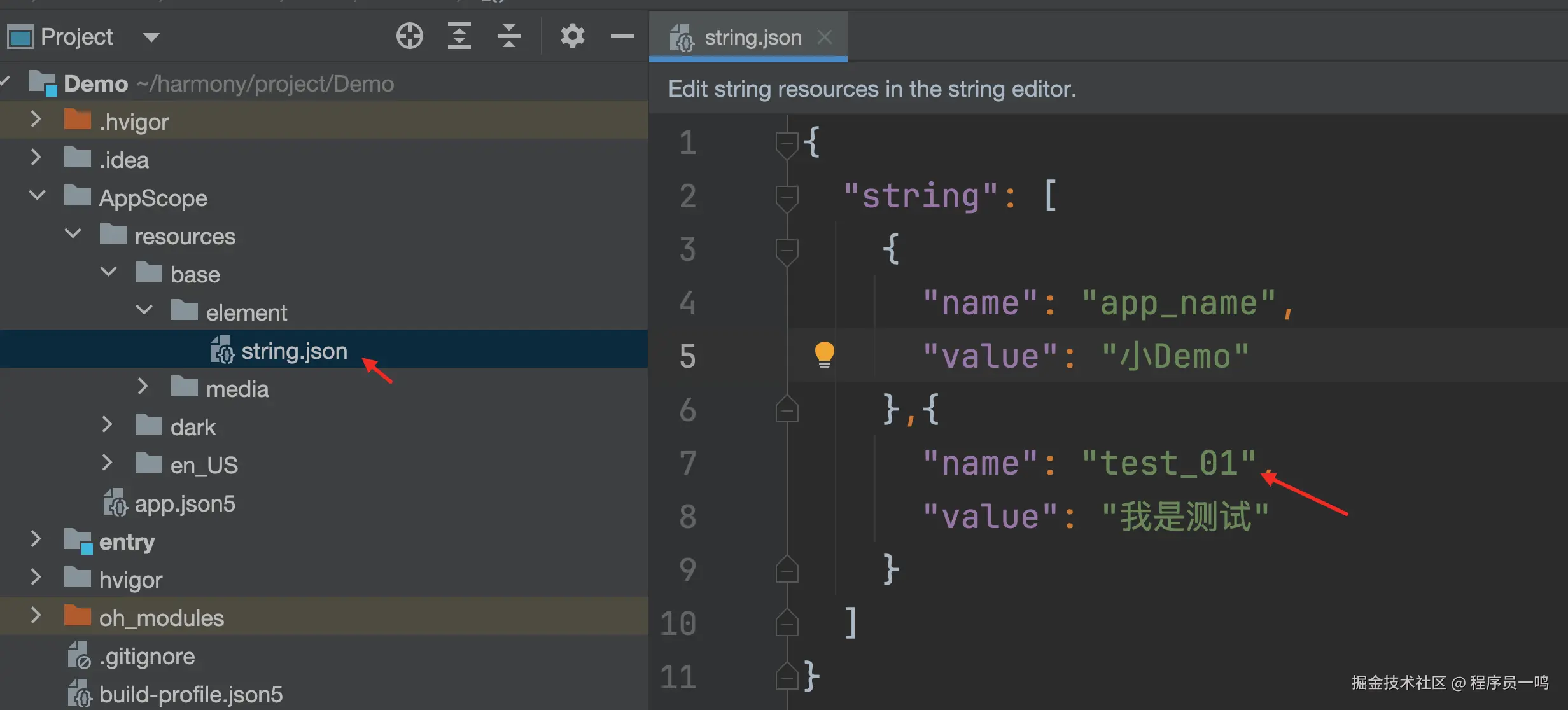Select the .gitignore file
Viewport: 1568px width, 710px height.
click(x=147, y=657)
